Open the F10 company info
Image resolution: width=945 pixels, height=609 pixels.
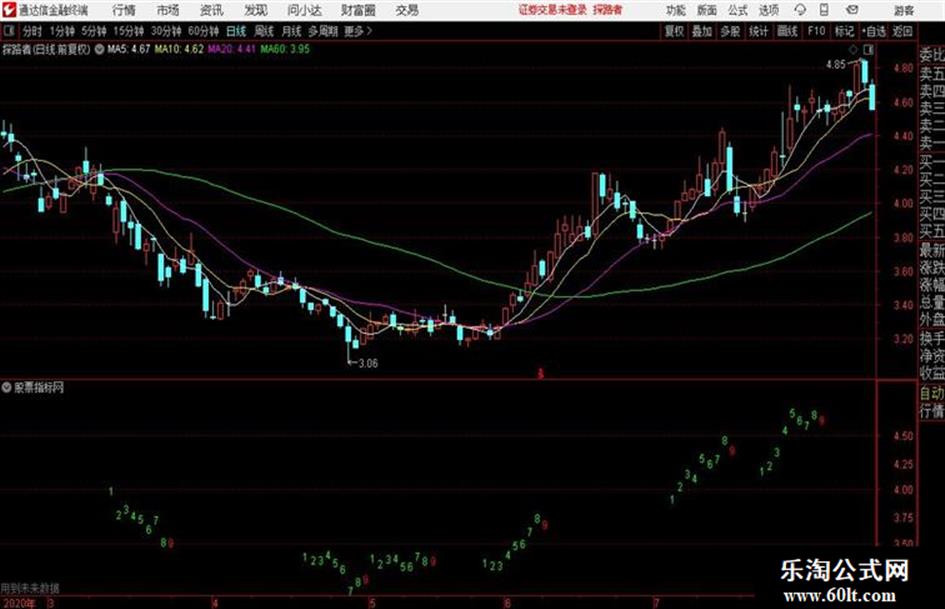[x=816, y=31]
